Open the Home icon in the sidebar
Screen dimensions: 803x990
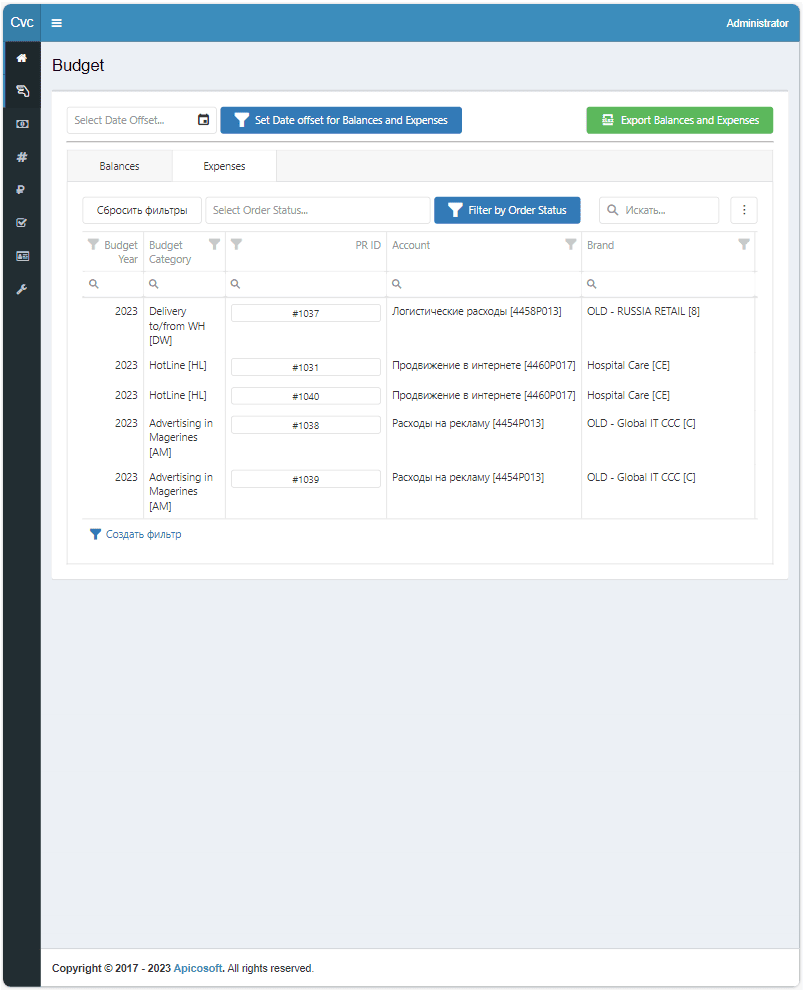coord(22,58)
